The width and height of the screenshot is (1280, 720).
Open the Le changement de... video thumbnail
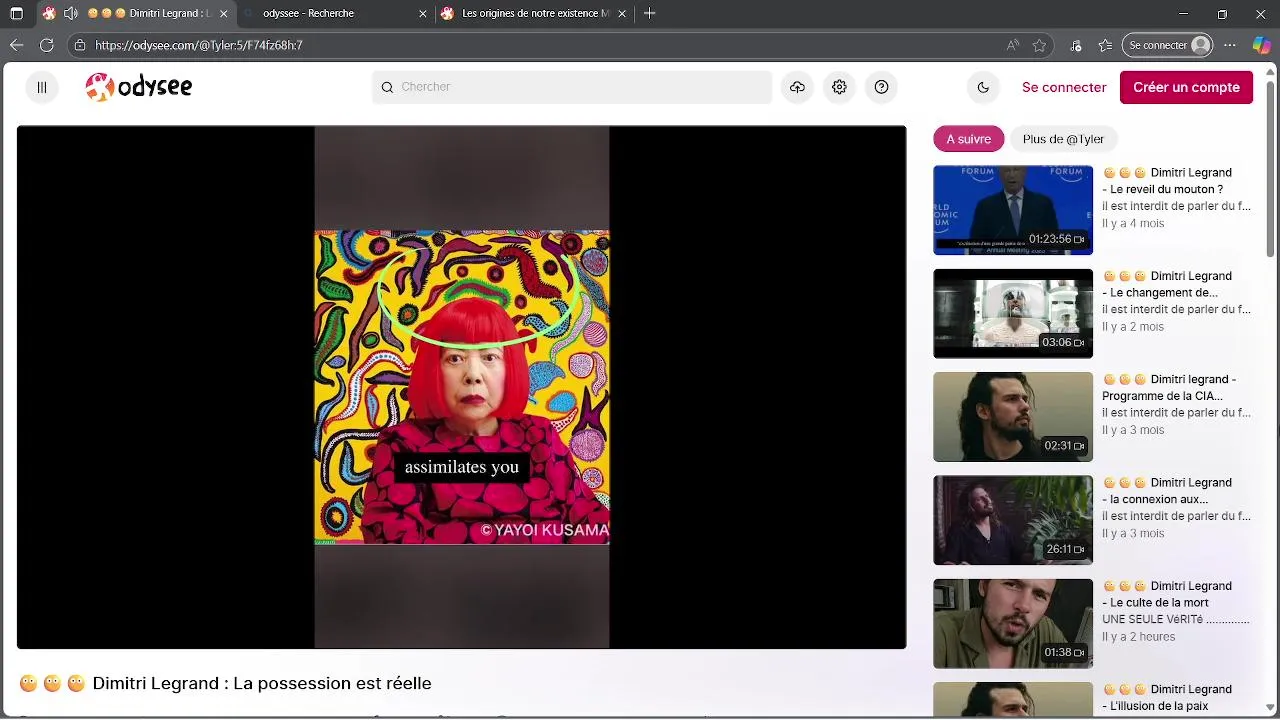tap(1013, 313)
